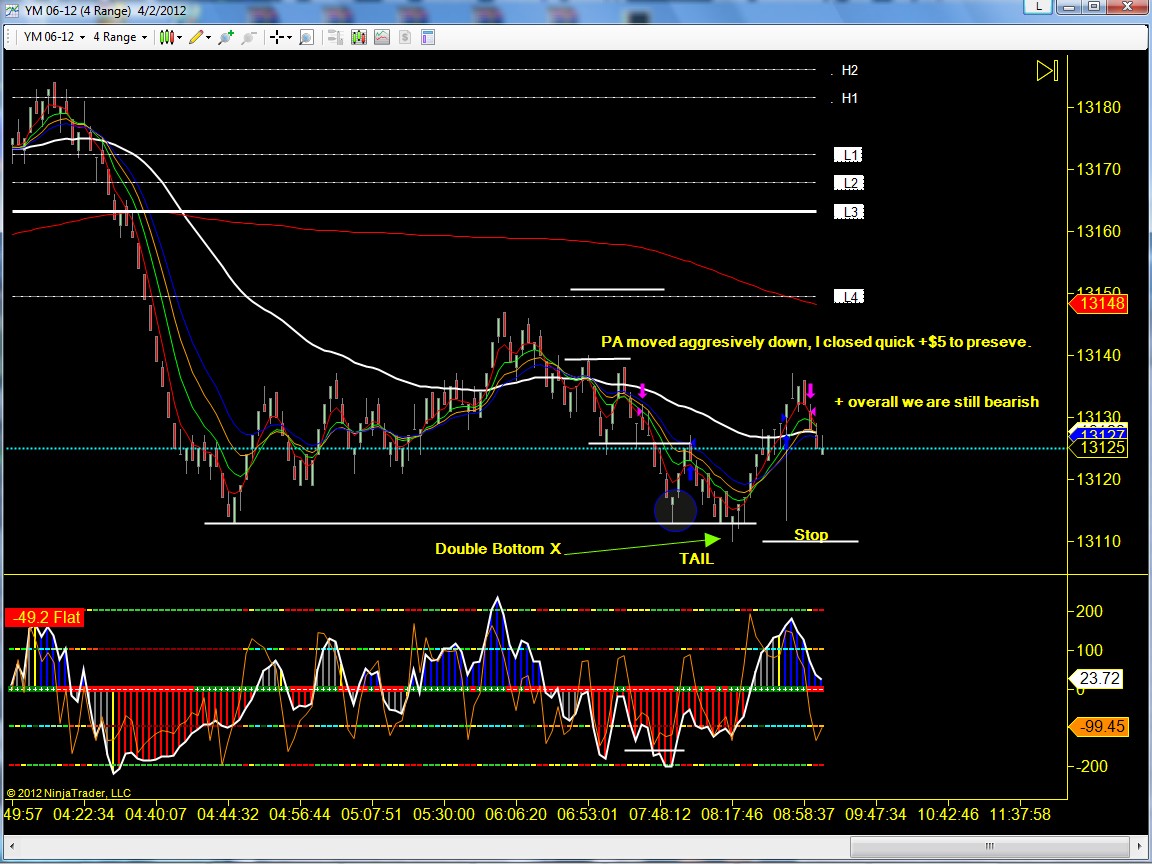Click the candlestick chart style icon

pos(167,37)
